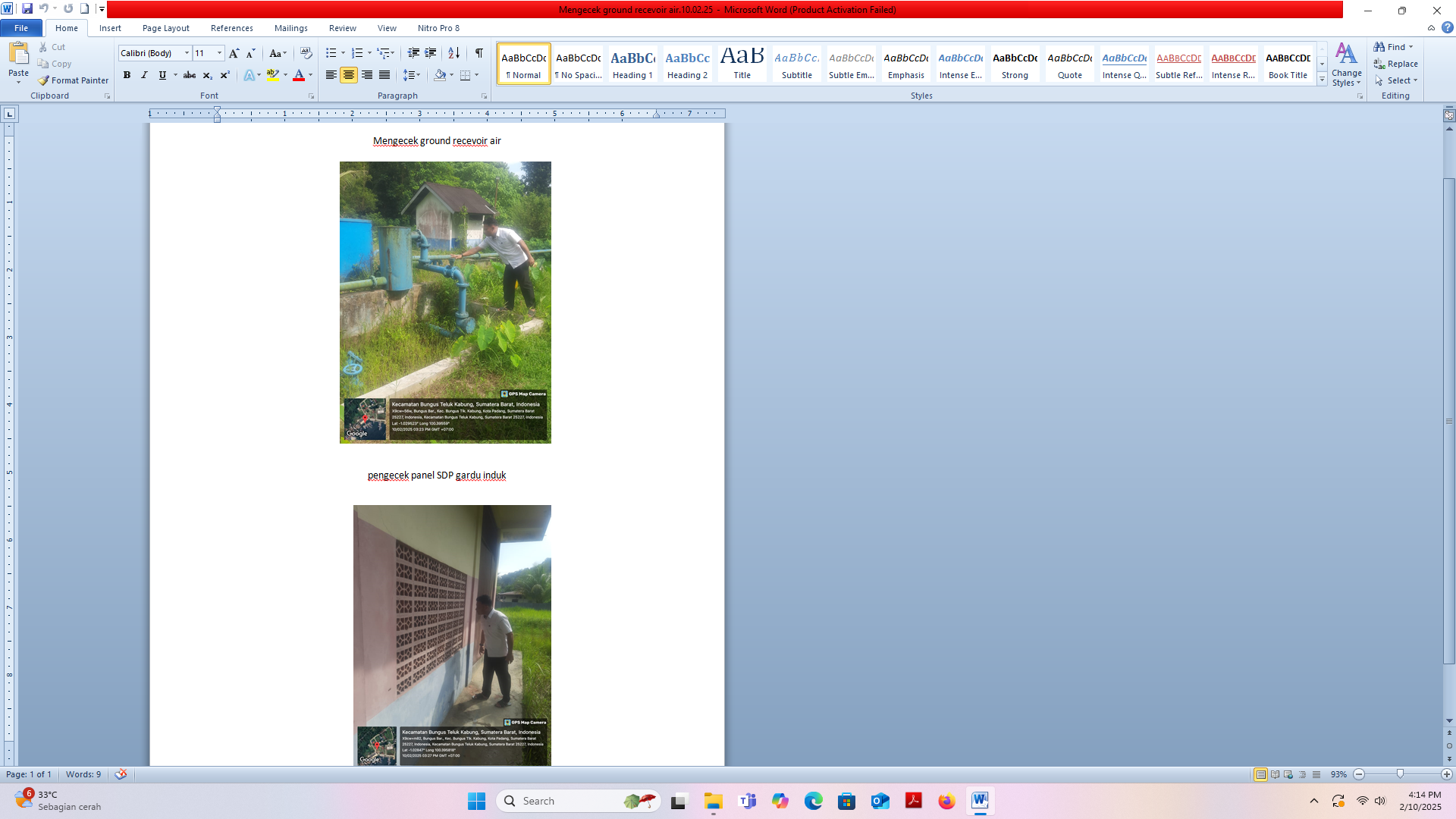Click the Copy icon
The height and width of the screenshot is (819, 1456).
pyautogui.click(x=43, y=64)
